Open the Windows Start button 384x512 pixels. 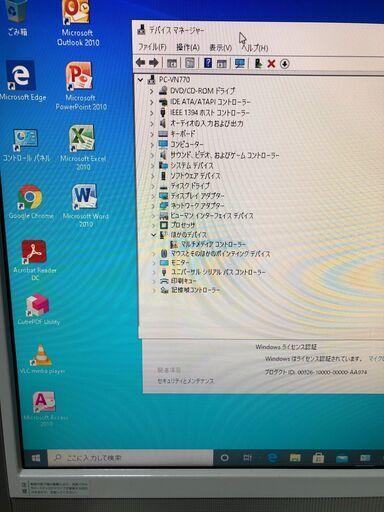click(x=36, y=458)
